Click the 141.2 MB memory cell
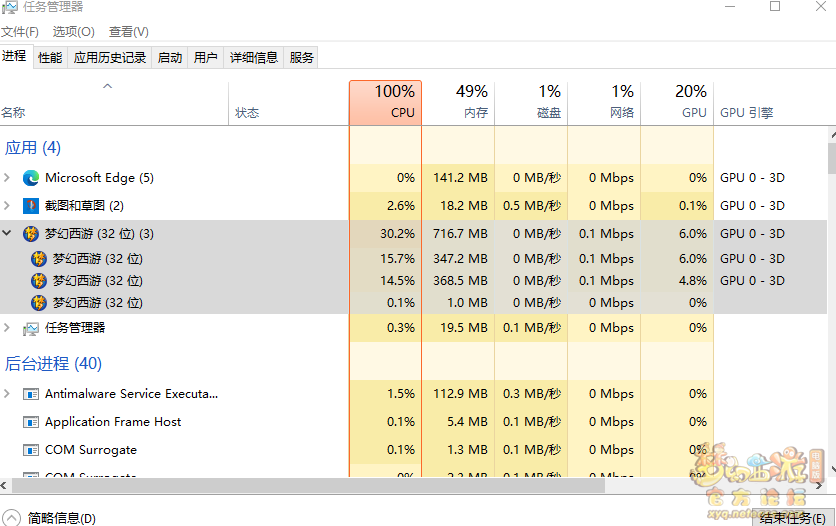The width and height of the screenshot is (836, 526). [460, 177]
